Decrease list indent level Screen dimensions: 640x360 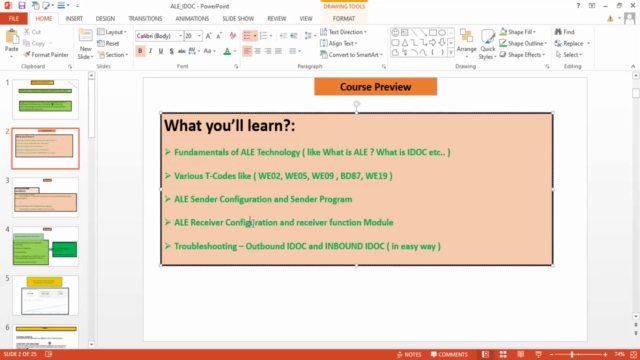(283, 36)
